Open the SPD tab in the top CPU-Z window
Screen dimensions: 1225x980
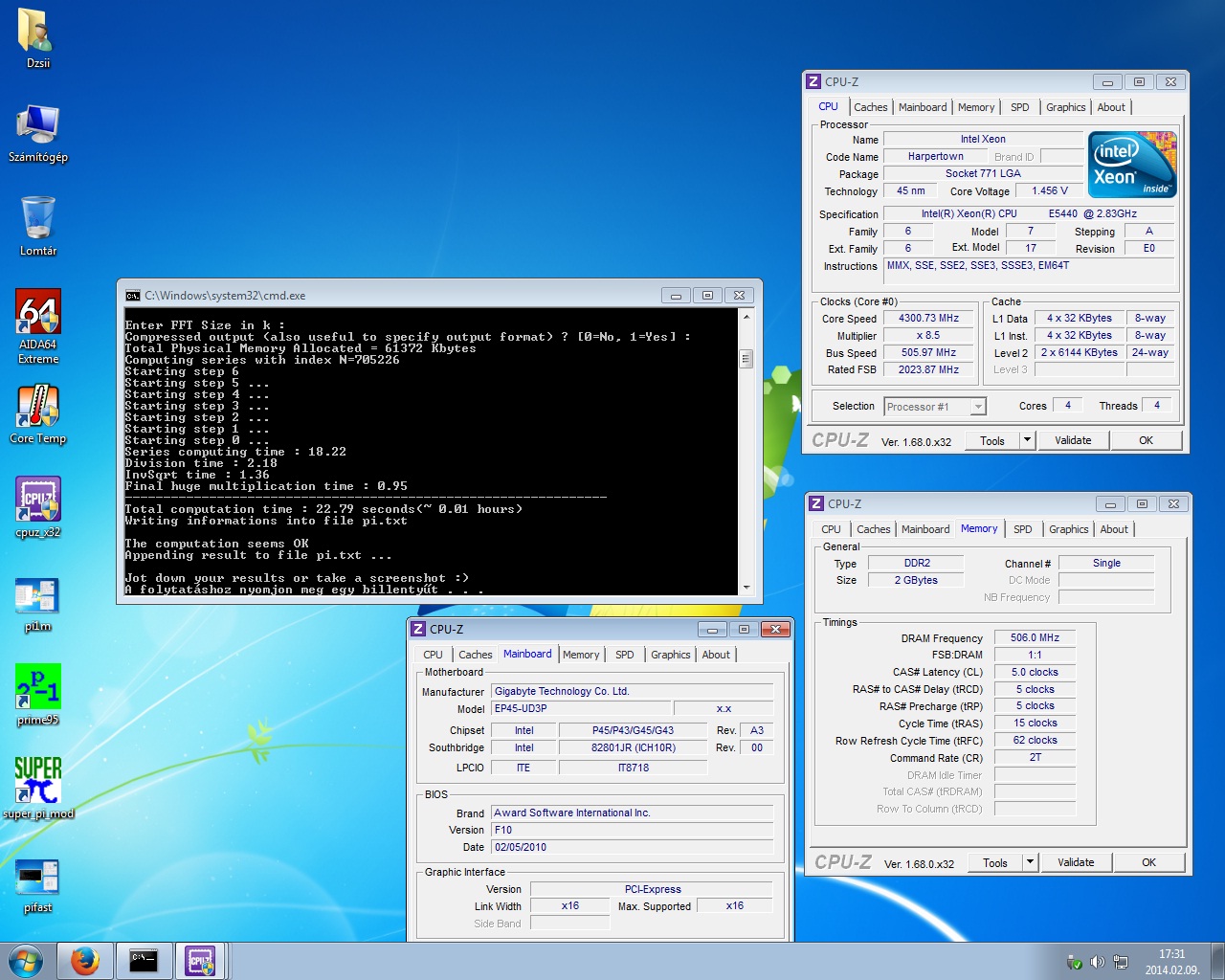[1020, 107]
